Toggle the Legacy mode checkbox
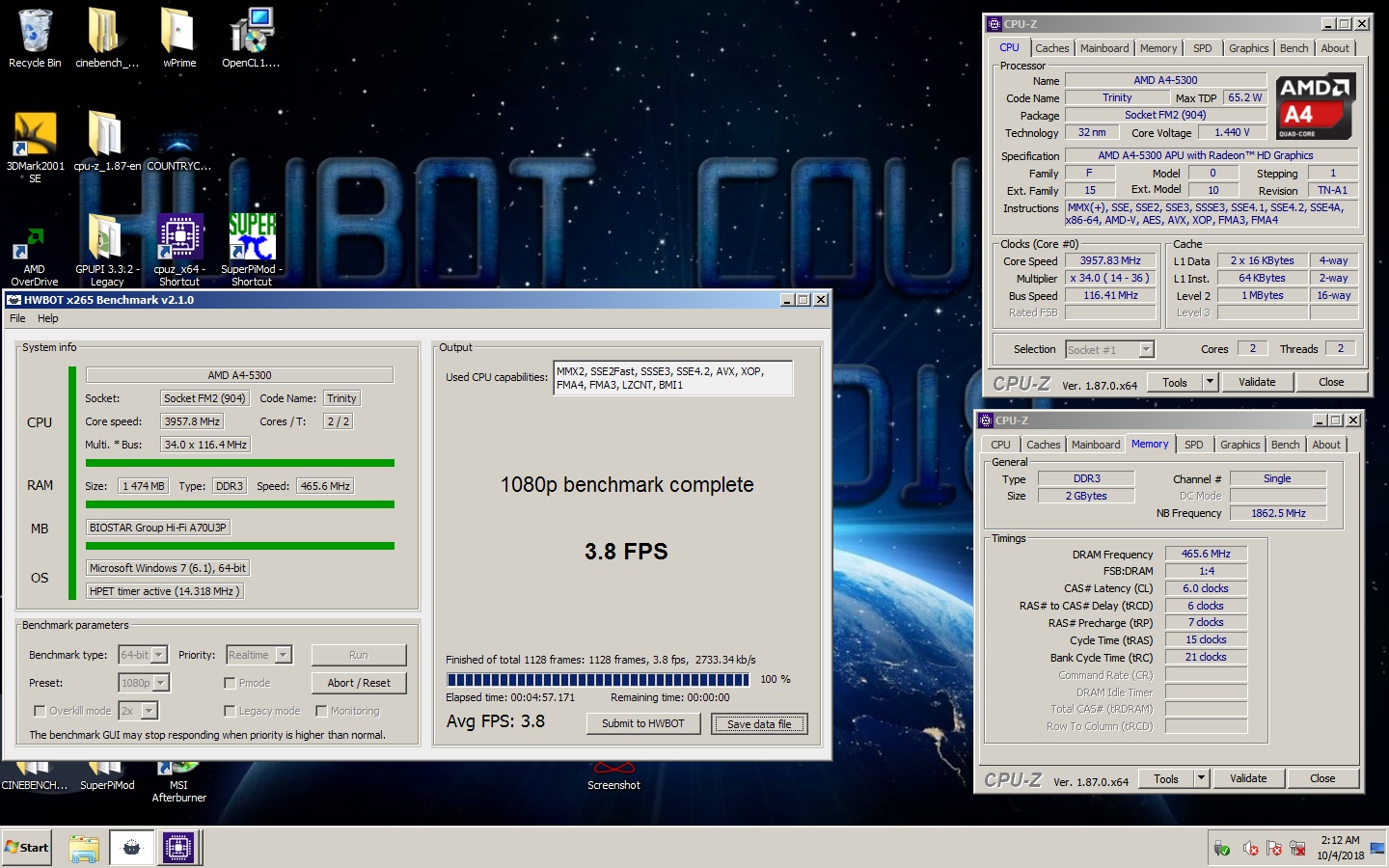This screenshot has height=868, width=1389. [230, 711]
